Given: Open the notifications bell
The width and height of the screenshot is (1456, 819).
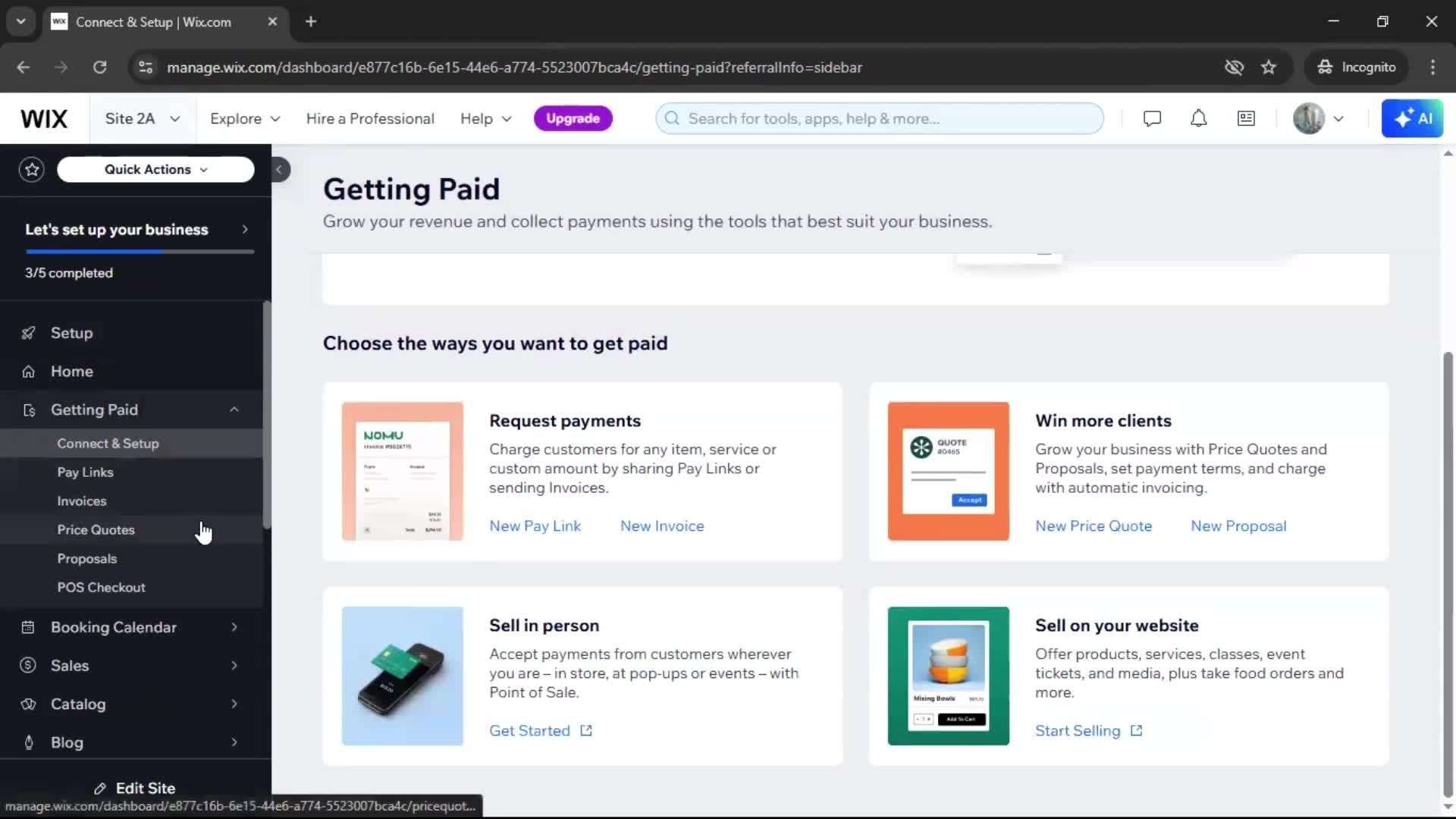Looking at the screenshot, I should pyautogui.click(x=1198, y=118).
